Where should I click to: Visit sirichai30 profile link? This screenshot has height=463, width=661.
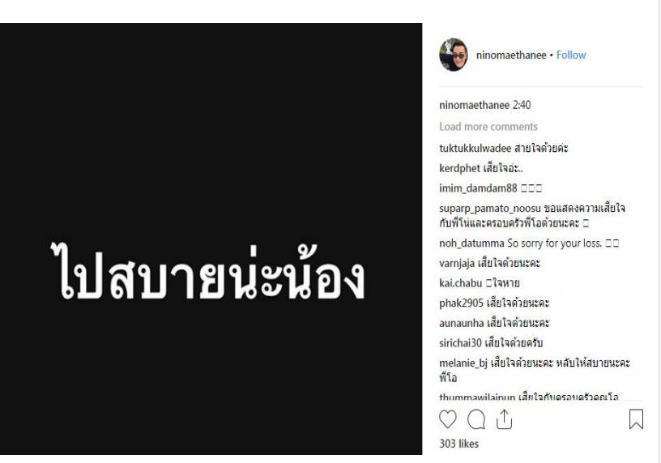coord(460,343)
